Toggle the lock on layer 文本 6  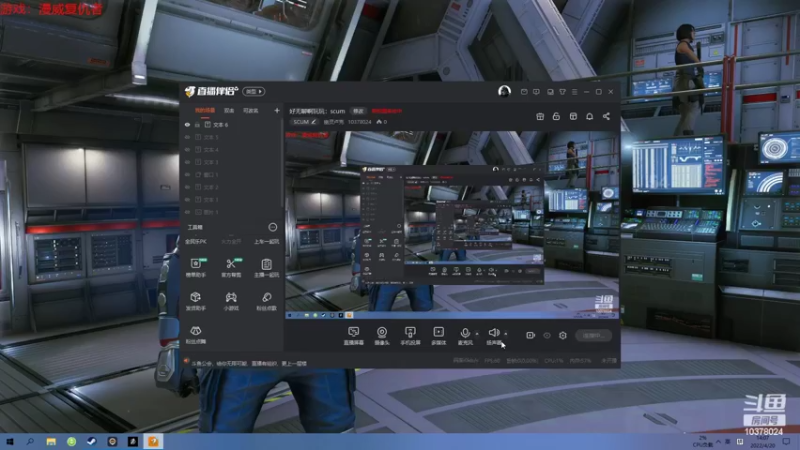pos(197,124)
